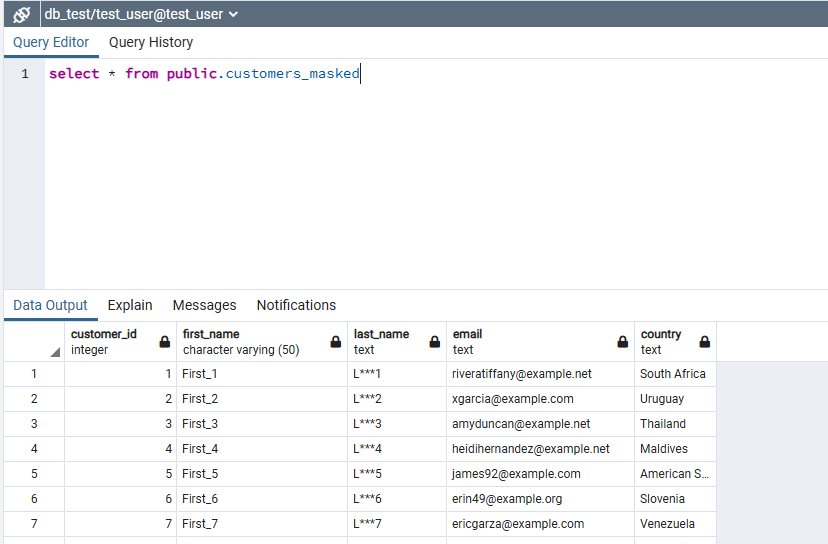Select the Data Output tab
This screenshot has height=544, width=828.
tap(50, 305)
